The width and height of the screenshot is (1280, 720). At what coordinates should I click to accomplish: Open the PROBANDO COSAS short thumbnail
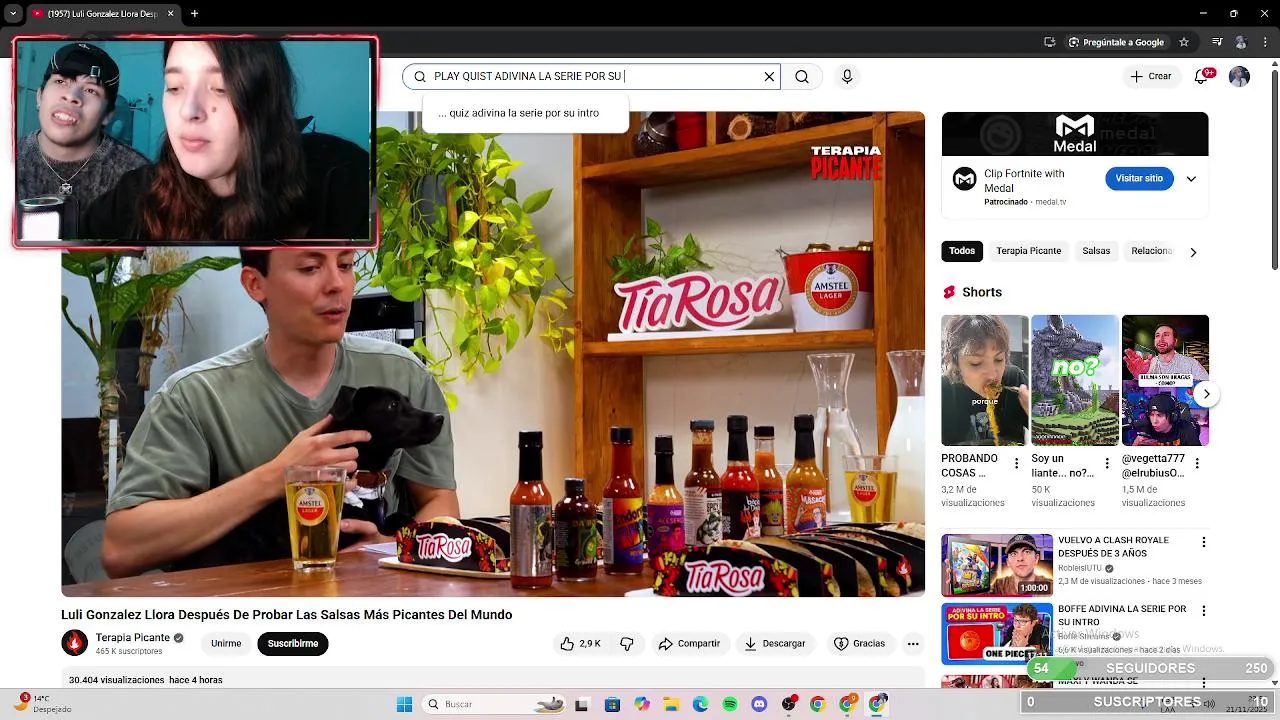coord(984,380)
